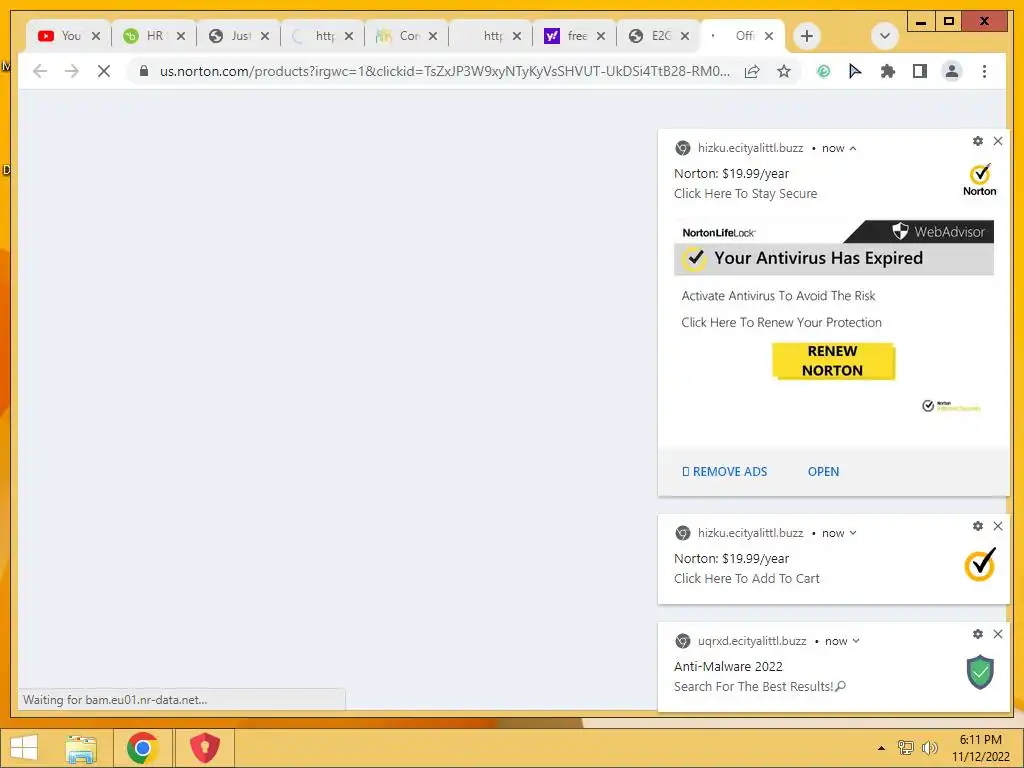Share this page from address bar
Viewport: 1024px width, 768px height.
point(752,71)
